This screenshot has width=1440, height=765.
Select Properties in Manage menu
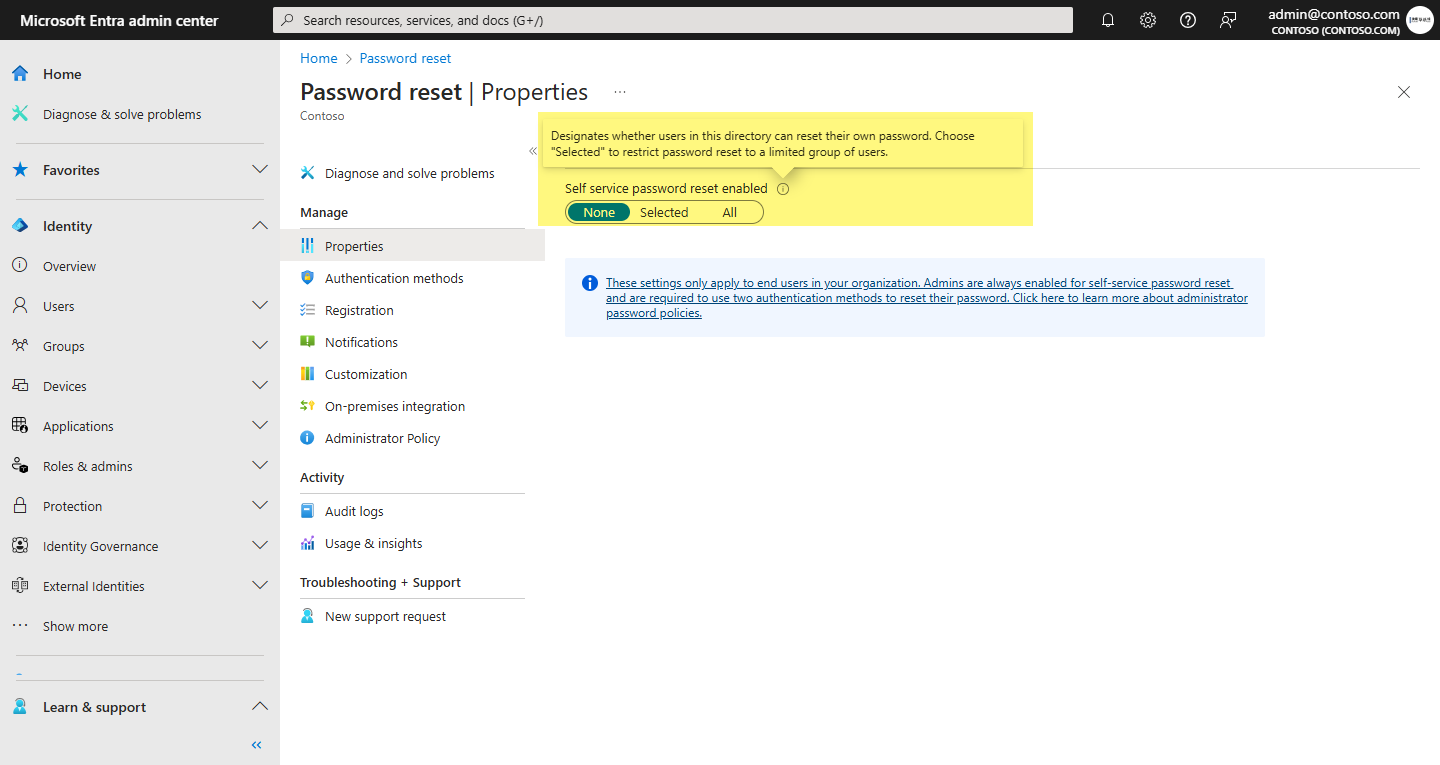412,246
